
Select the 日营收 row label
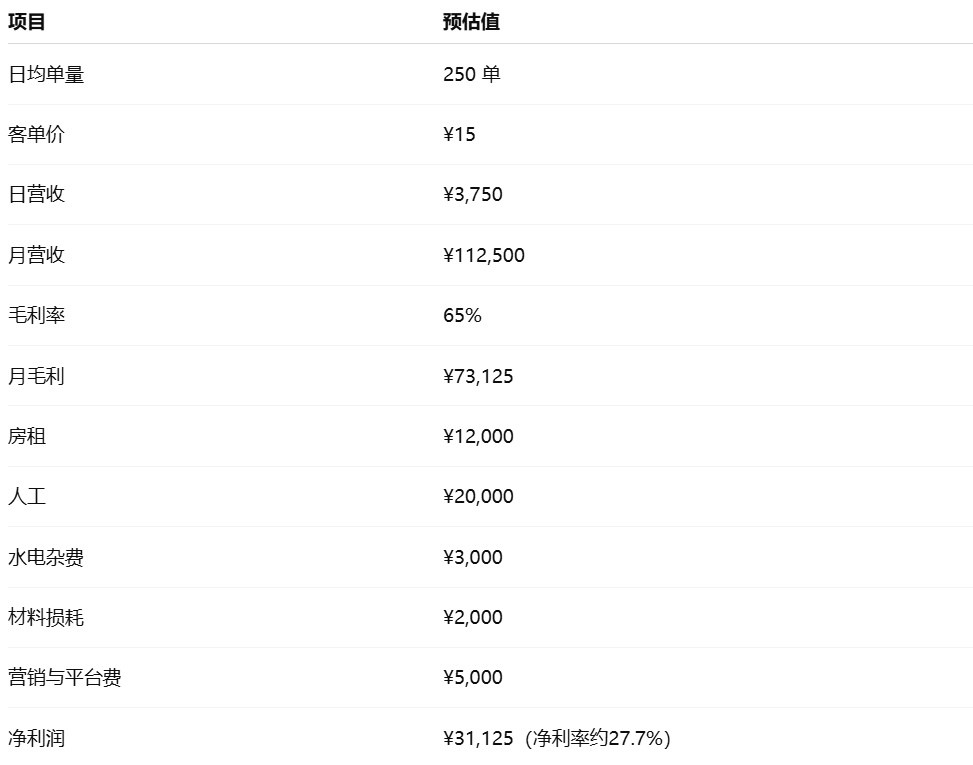pos(36,195)
